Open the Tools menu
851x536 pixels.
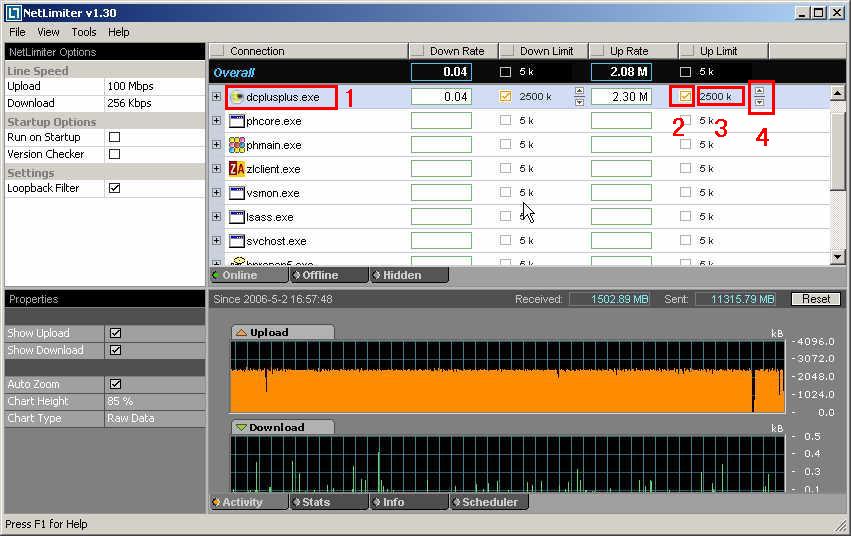[84, 33]
